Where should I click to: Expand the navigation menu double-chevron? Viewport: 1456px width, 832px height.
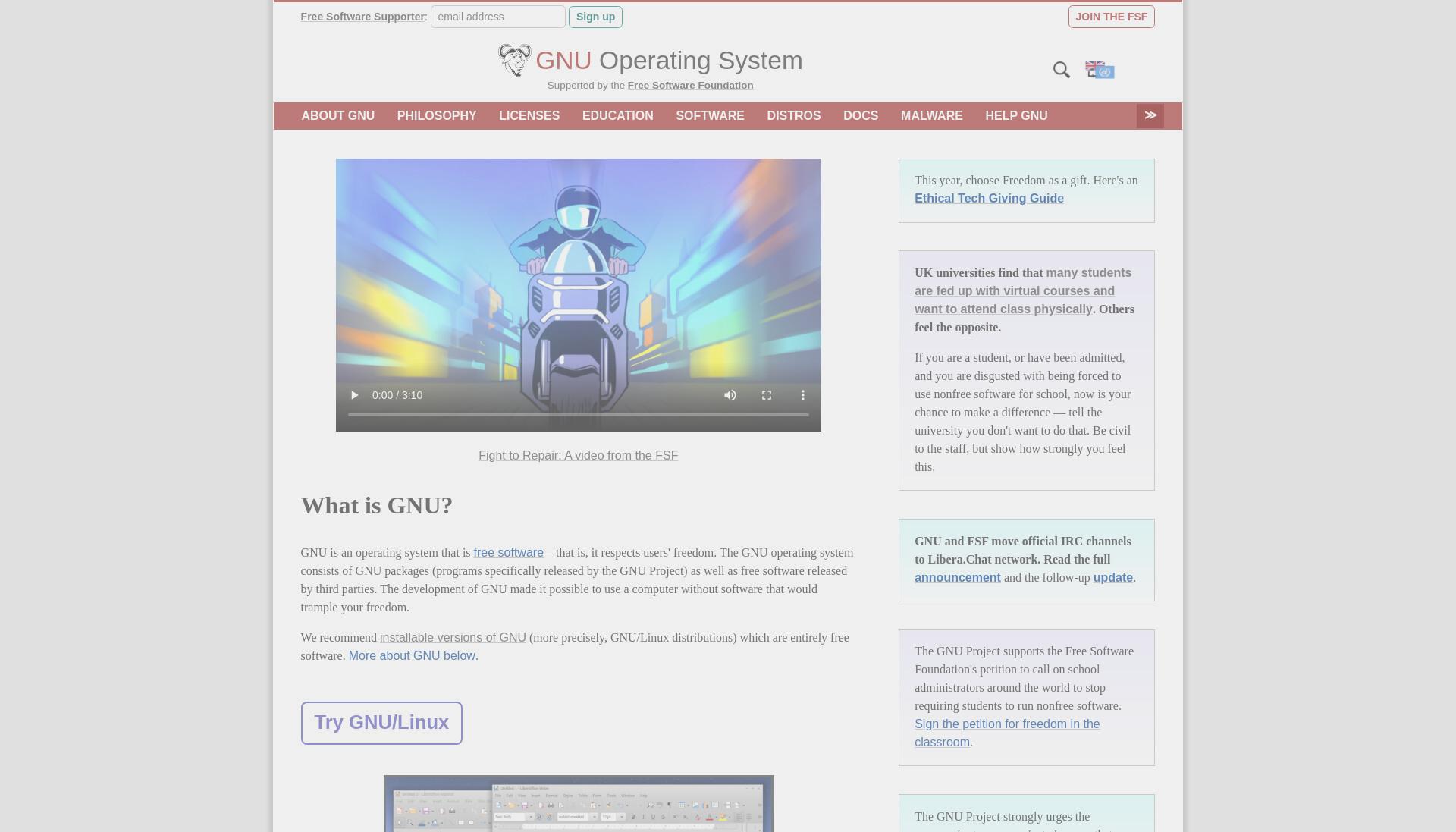click(1150, 115)
